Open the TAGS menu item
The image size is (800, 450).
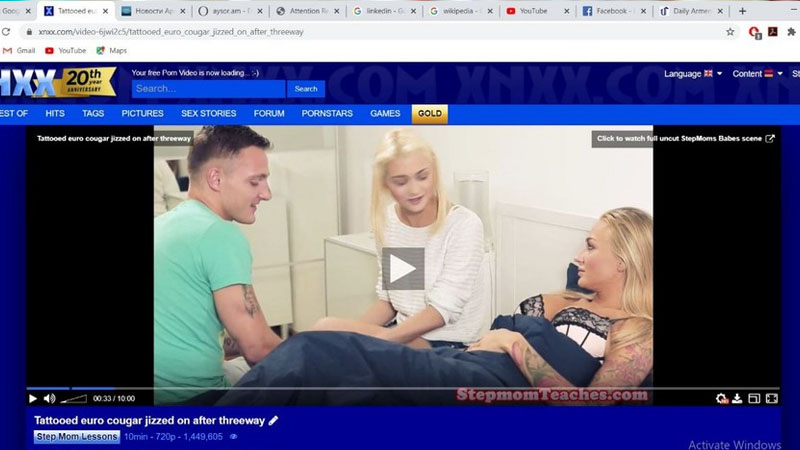(x=93, y=113)
